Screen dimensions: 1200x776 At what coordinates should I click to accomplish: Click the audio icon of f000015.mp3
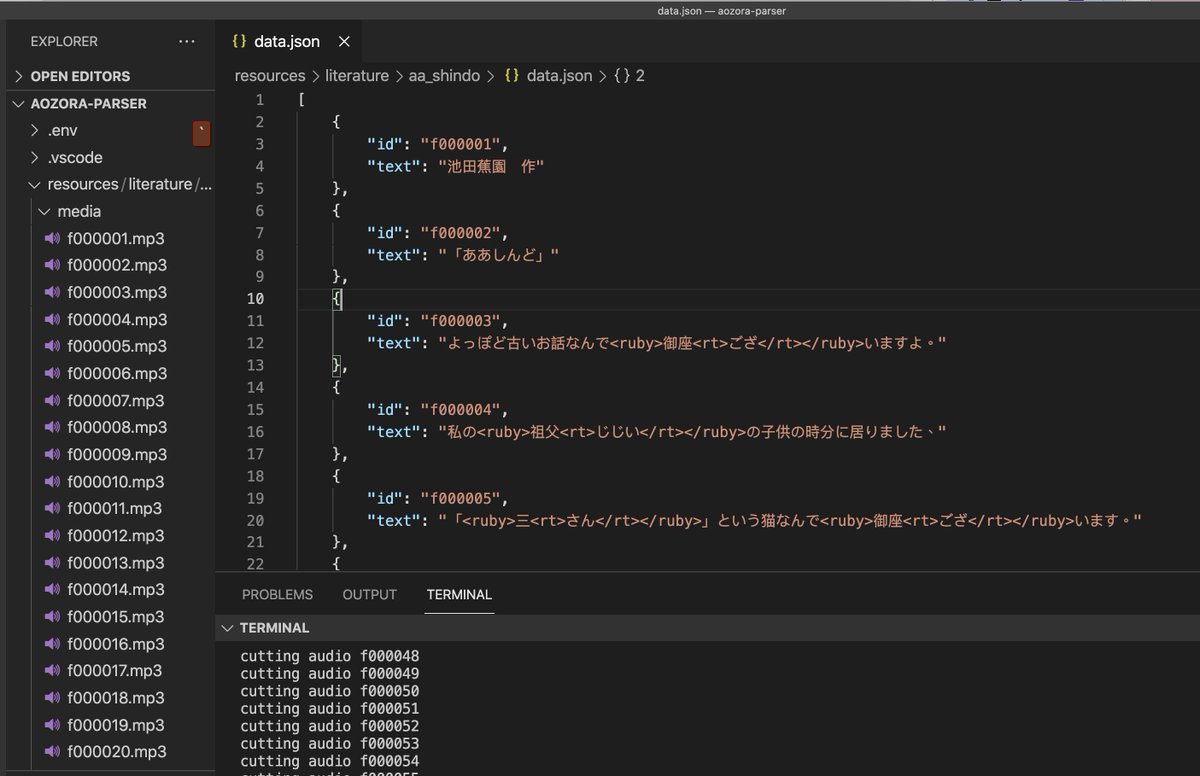52,616
